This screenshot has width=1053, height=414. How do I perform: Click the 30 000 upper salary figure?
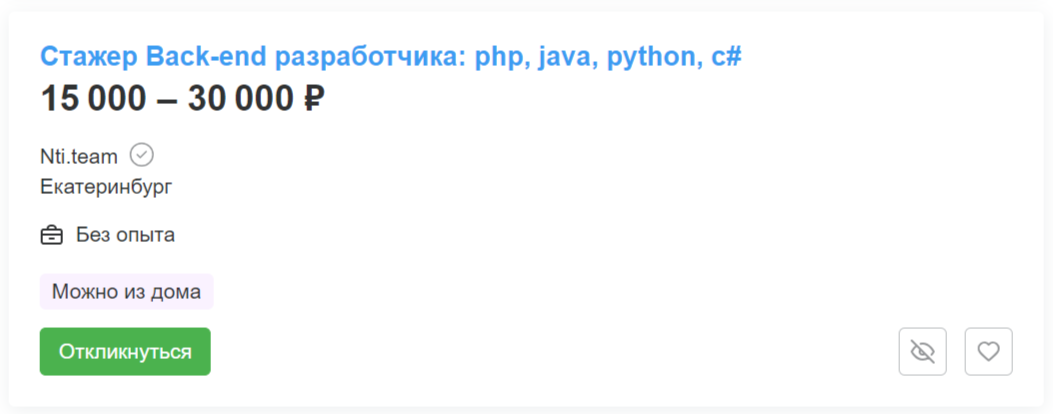[236, 99]
